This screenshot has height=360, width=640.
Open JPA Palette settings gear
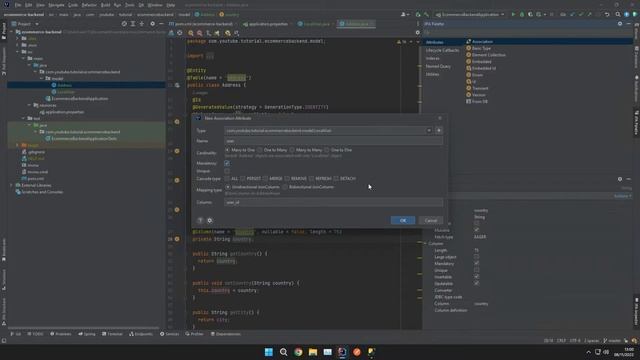620,24
